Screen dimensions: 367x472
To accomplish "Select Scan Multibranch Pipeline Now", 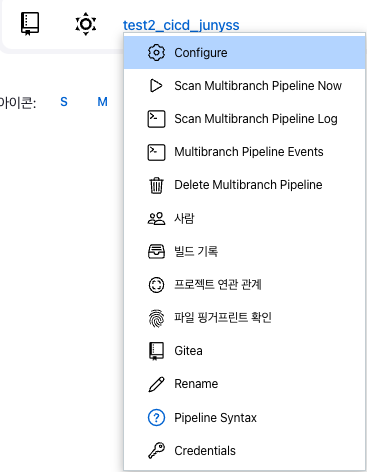I will [x=244, y=86].
